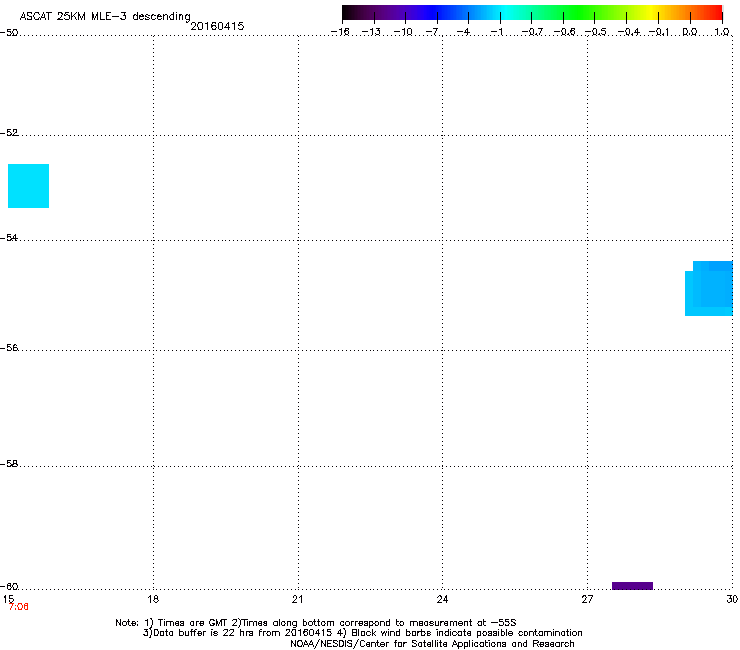Click the NOAA/NESDIS credit line
Viewport: 740px width, 650px height.
[432, 644]
